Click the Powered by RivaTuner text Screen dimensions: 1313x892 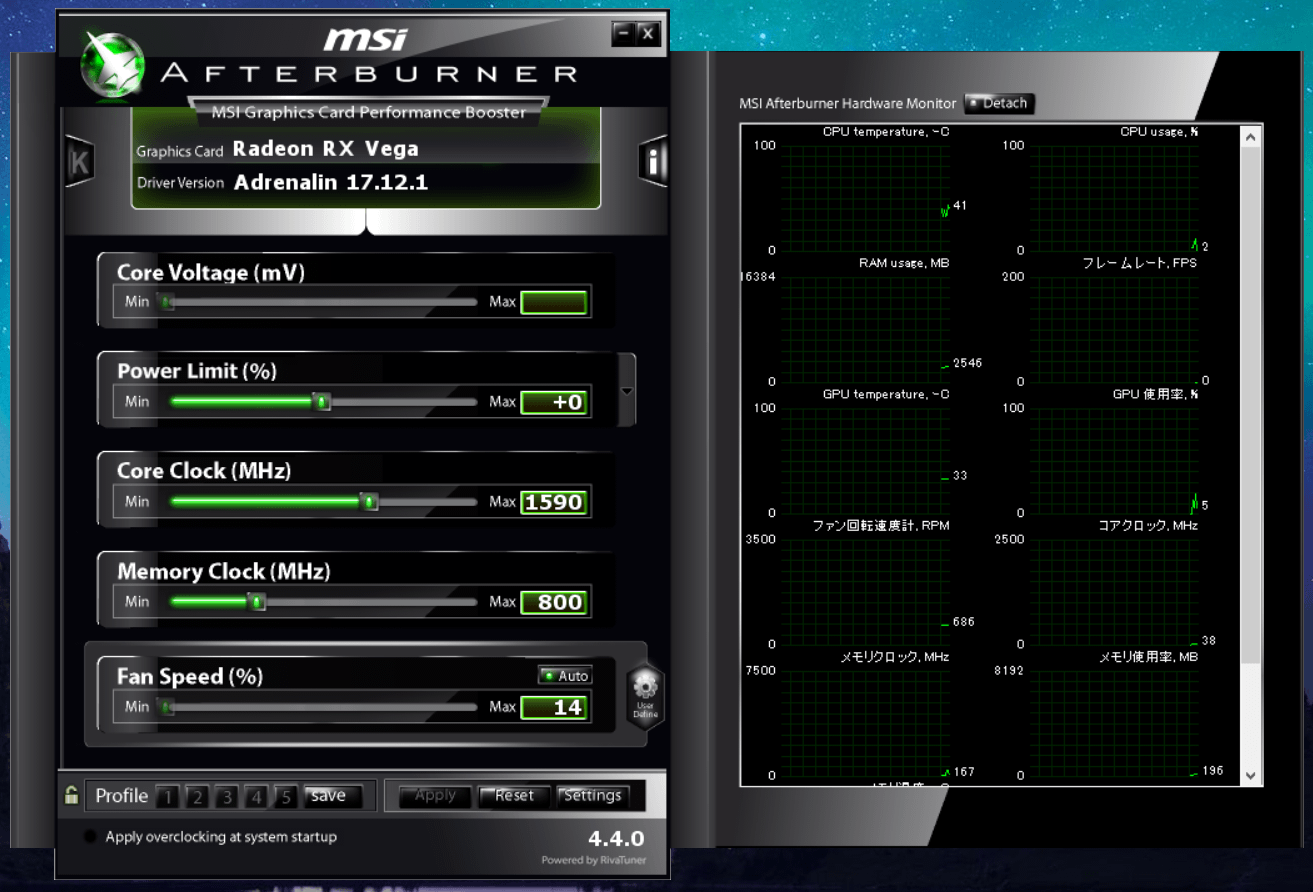point(593,860)
